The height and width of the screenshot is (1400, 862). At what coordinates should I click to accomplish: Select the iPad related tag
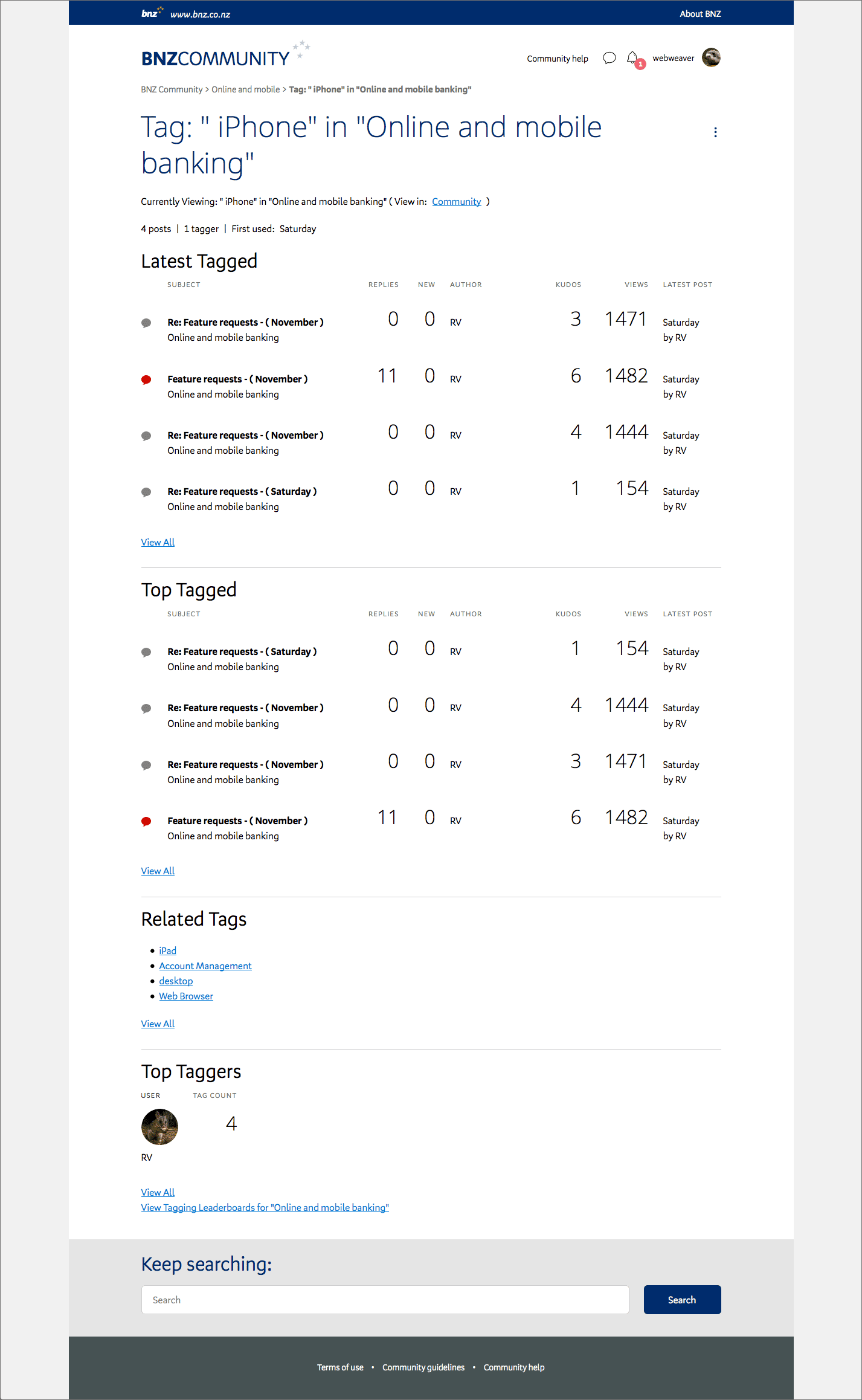(167, 951)
